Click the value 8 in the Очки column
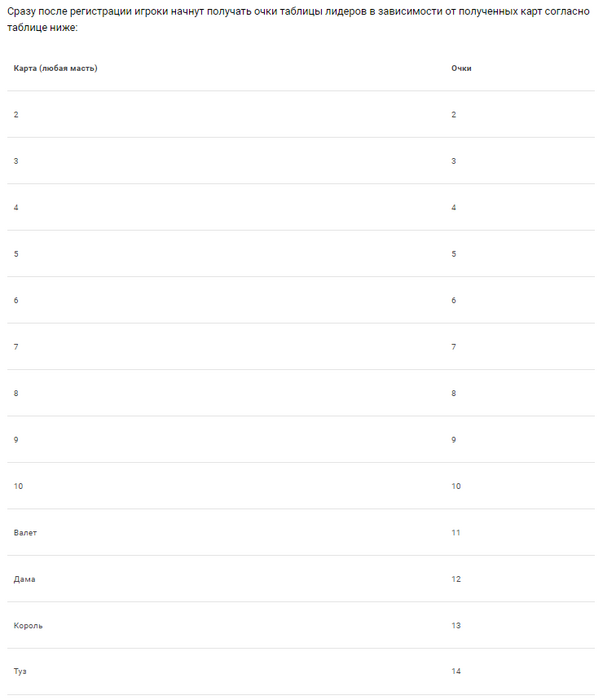This screenshot has height=700, width=603. [x=454, y=393]
